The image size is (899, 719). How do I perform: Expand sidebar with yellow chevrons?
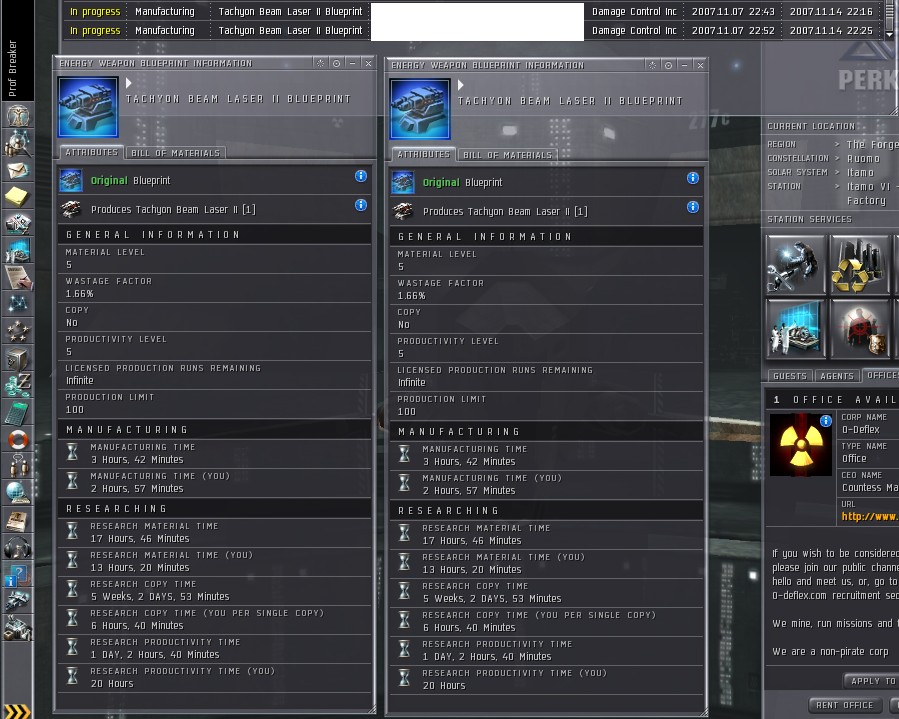17,712
